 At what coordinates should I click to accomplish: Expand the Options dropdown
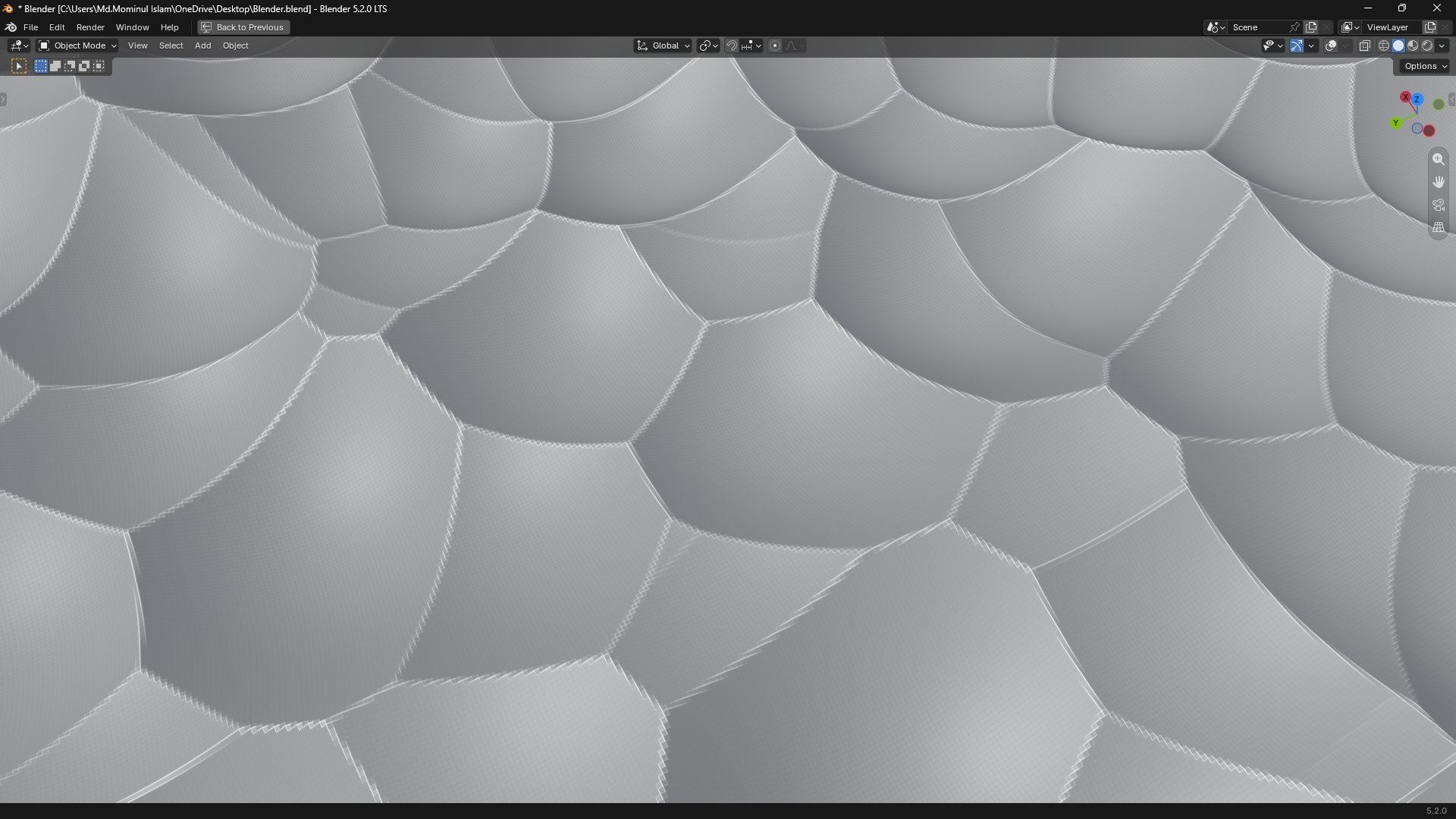pos(1425,66)
